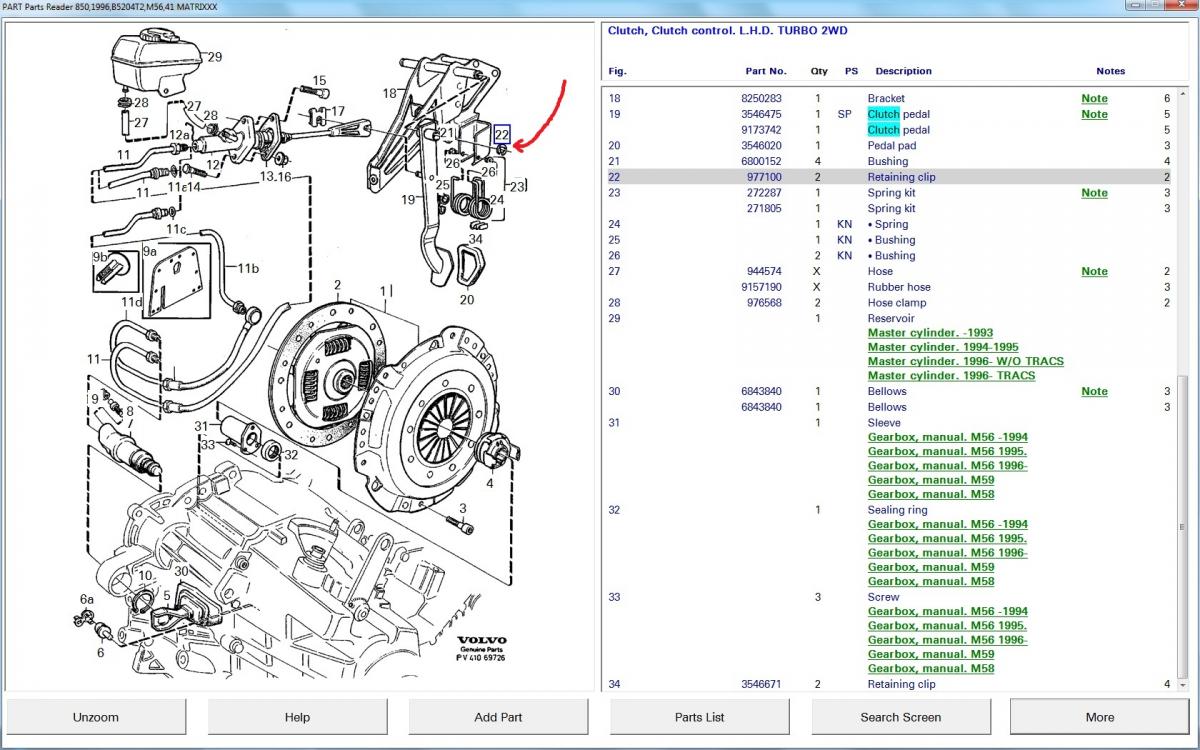Image resolution: width=1200 pixels, height=750 pixels.
Task: Select Rubber hose 9157190 row
Action: pyautogui.click(x=889, y=287)
